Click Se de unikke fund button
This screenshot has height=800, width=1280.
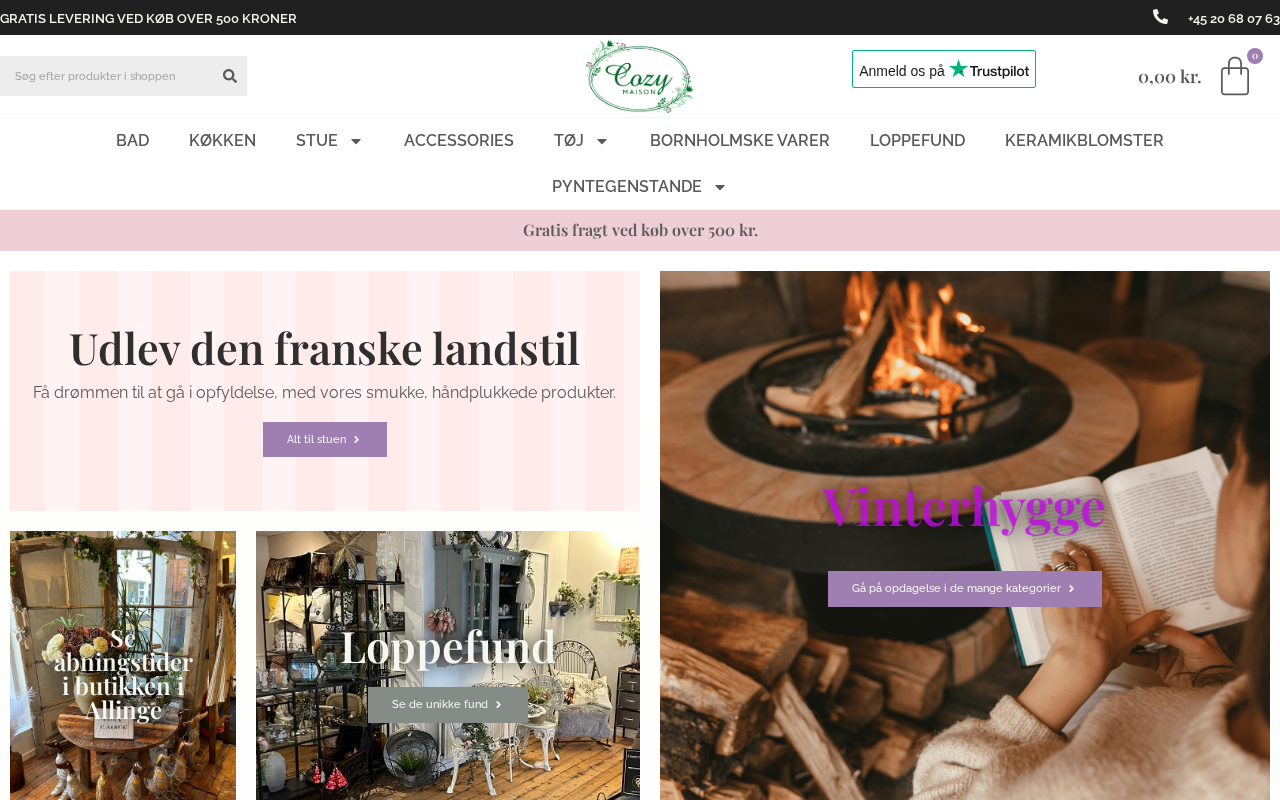tap(448, 705)
